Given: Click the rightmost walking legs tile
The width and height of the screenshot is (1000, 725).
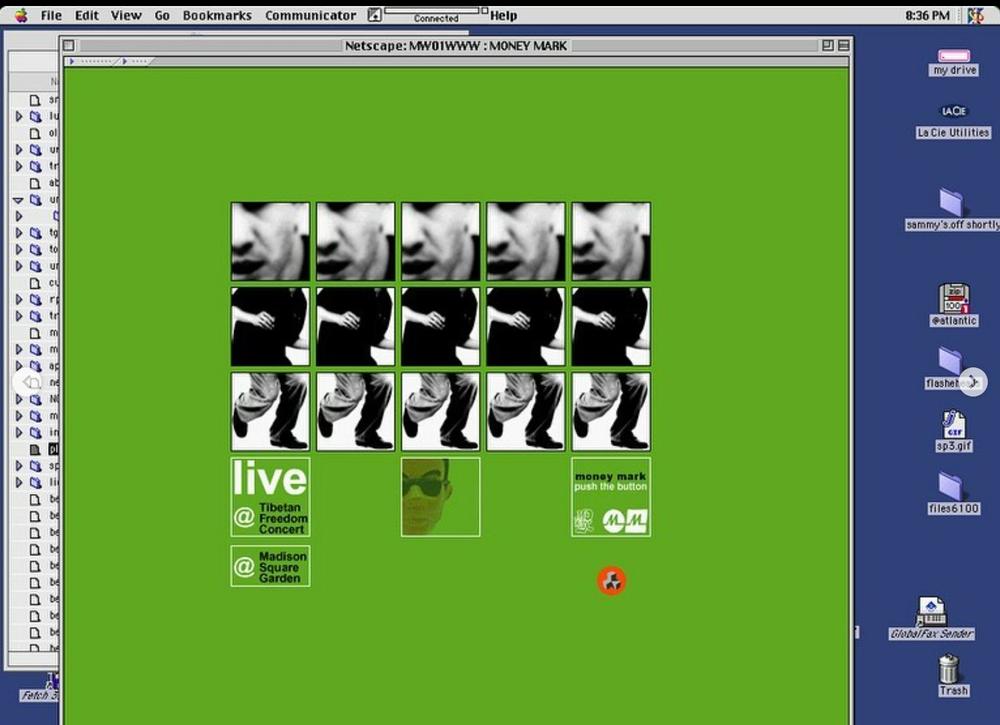Looking at the screenshot, I should 611,412.
